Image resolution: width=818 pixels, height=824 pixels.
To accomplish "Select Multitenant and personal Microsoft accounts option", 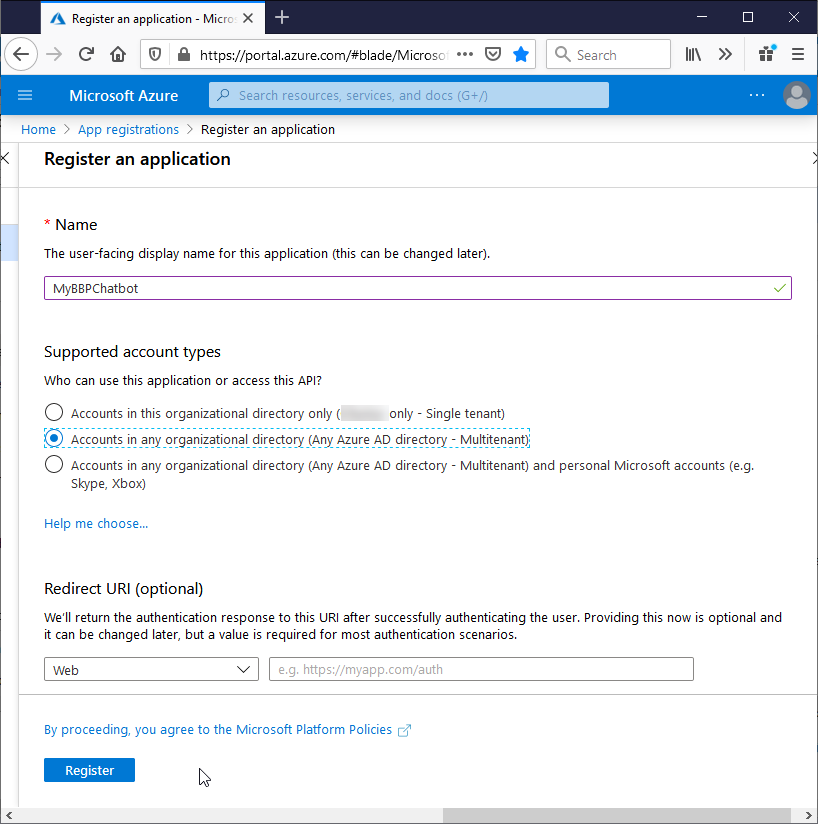I will 54,465.
